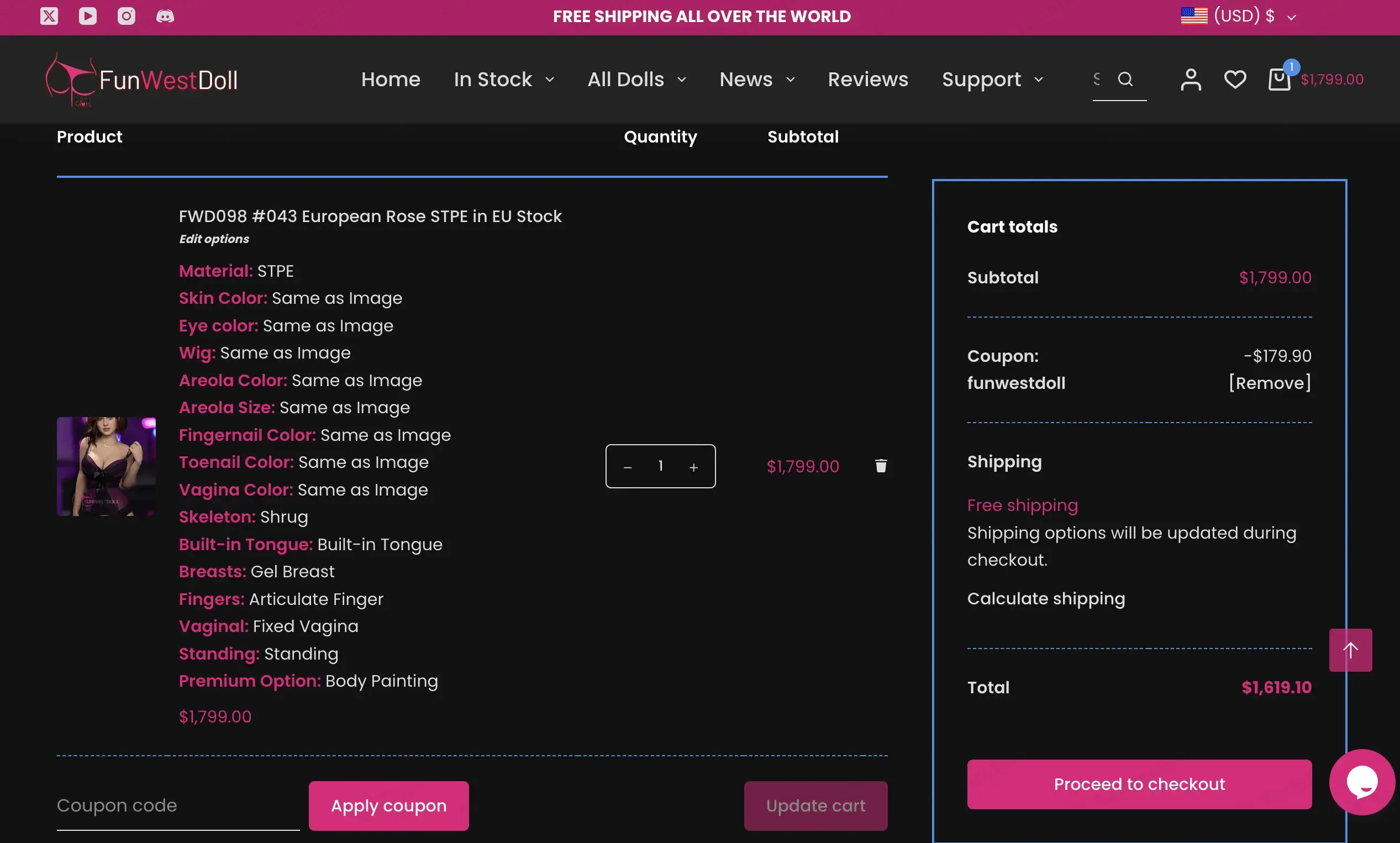1400x843 pixels.
Task: Click the quantity value field
Action: (661, 466)
